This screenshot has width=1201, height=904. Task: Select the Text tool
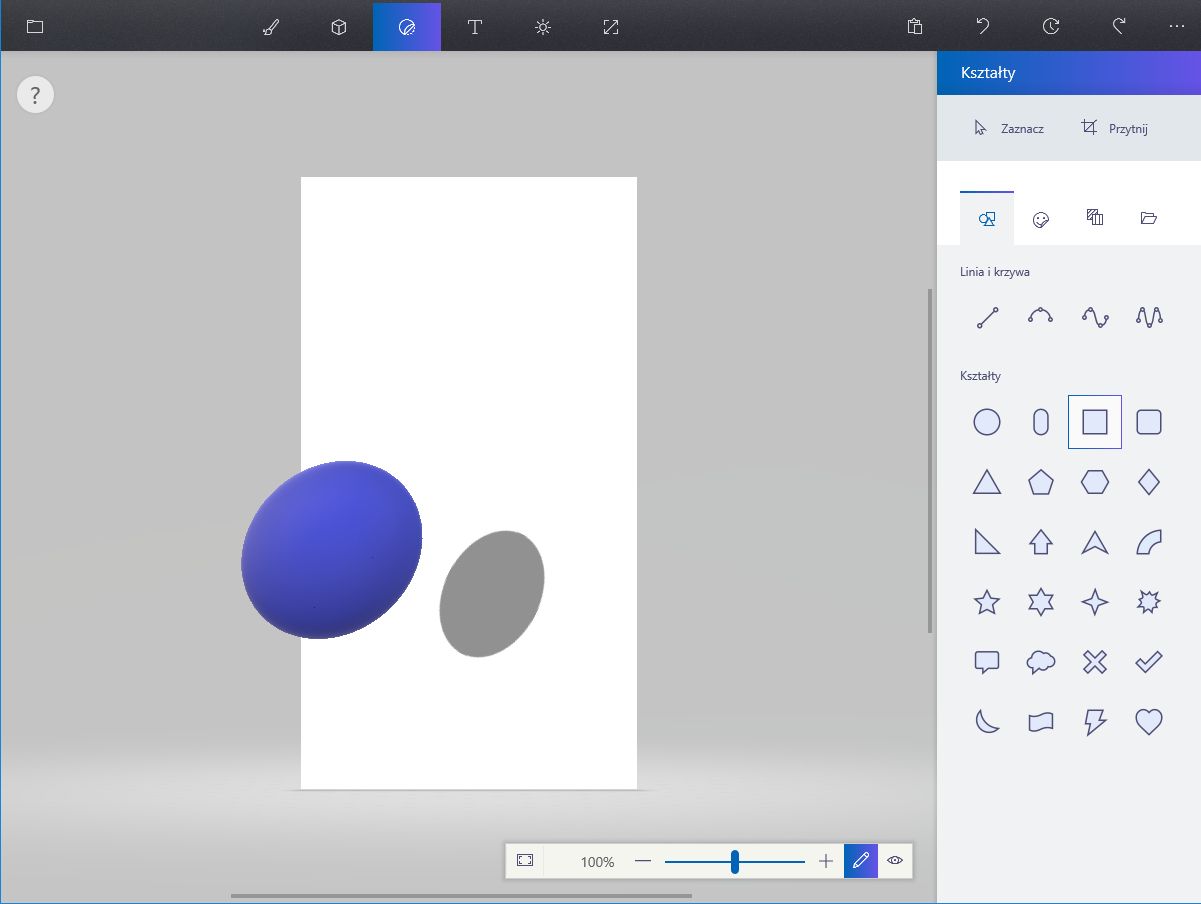click(474, 27)
